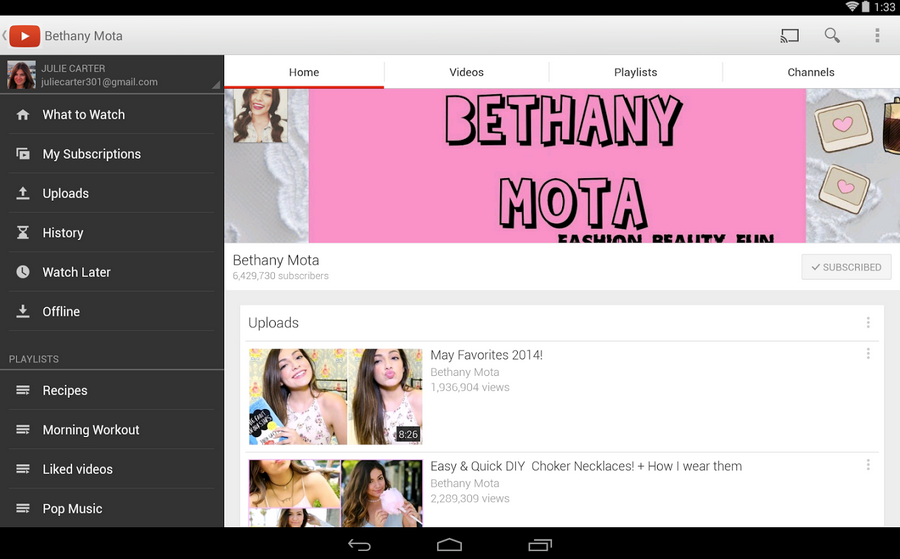Open the Channels tab
Image resolution: width=900 pixels, height=559 pixels.
coord(810,72)
